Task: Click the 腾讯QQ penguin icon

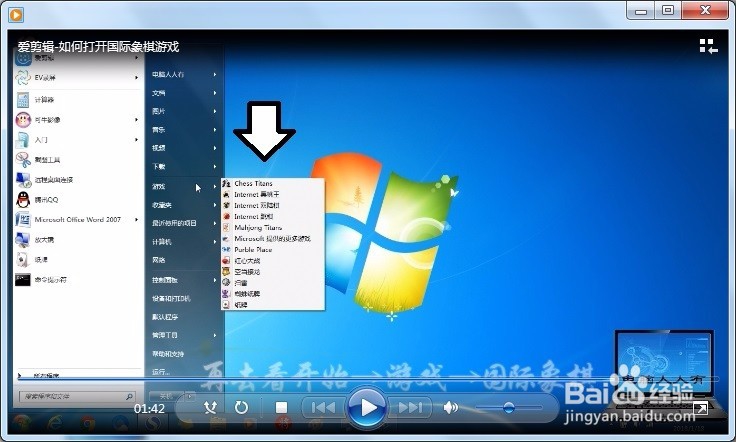Action: 23,200
